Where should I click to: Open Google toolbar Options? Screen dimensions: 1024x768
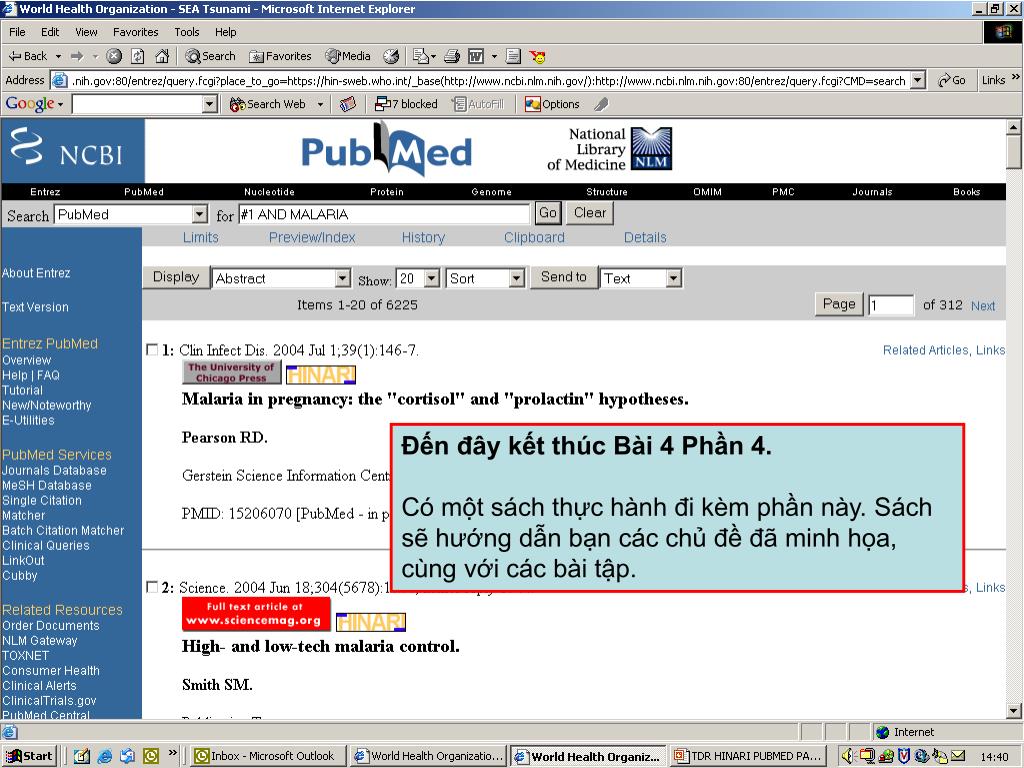click(552, 104)
